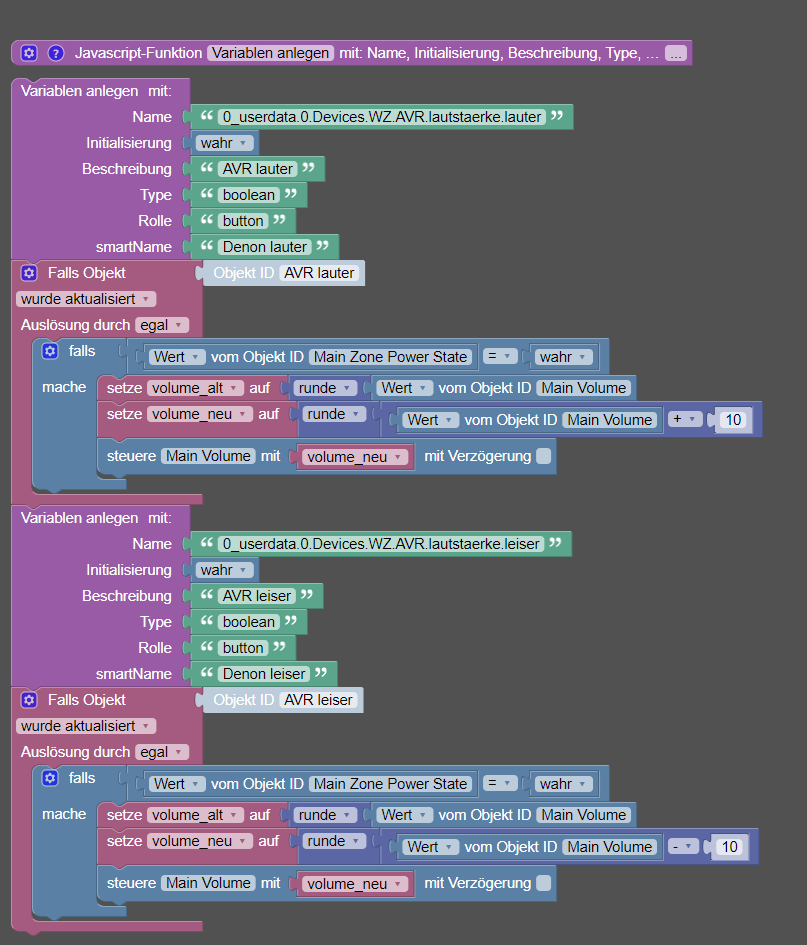Toggle 'mit Verzögerung' checkbox in AVR leiser block
The image size is (807, 945).
tap(544, 883)
